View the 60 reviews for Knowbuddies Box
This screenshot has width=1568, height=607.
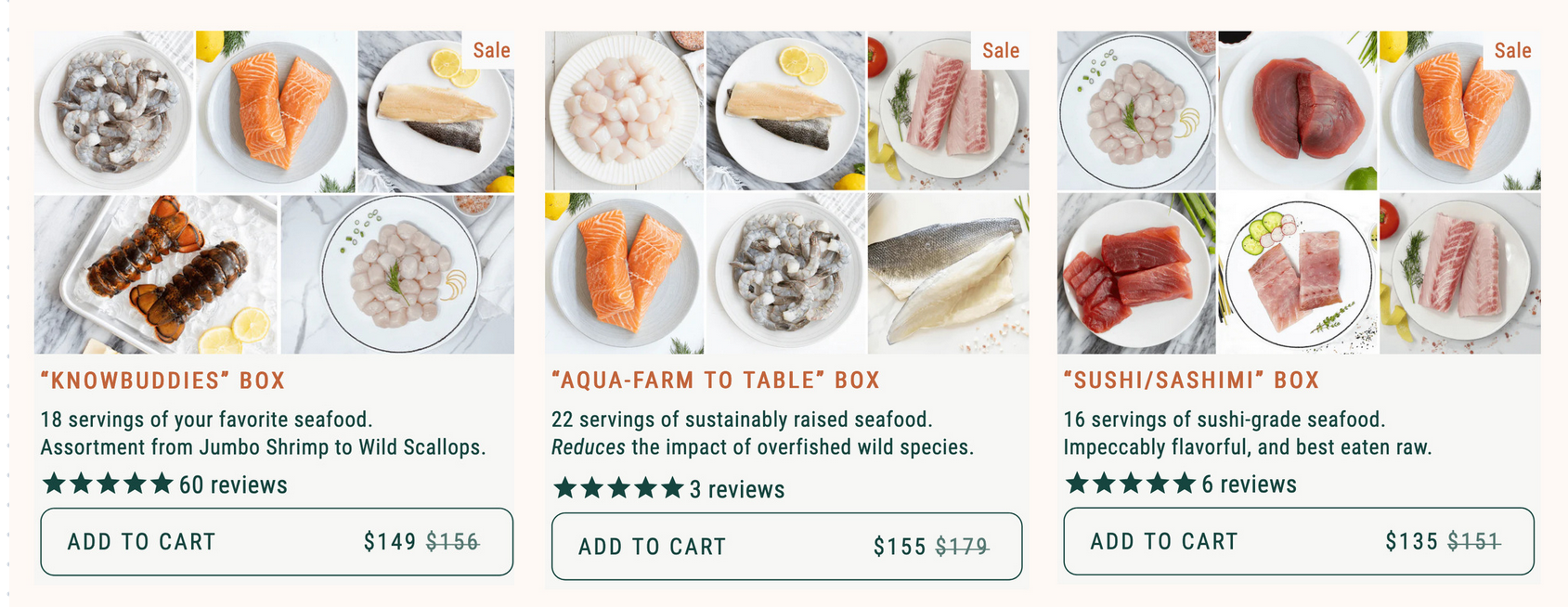[x=233, y=485]
